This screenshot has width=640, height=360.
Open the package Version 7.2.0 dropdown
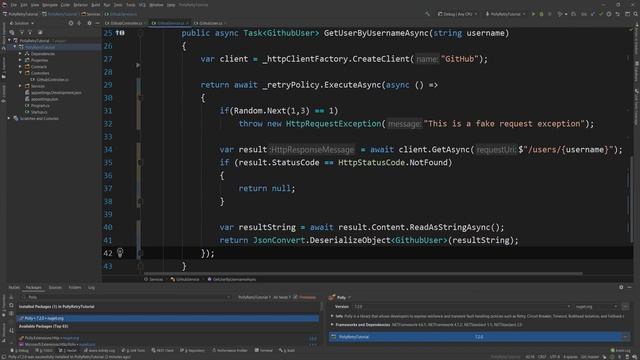(x=461, y=307)
